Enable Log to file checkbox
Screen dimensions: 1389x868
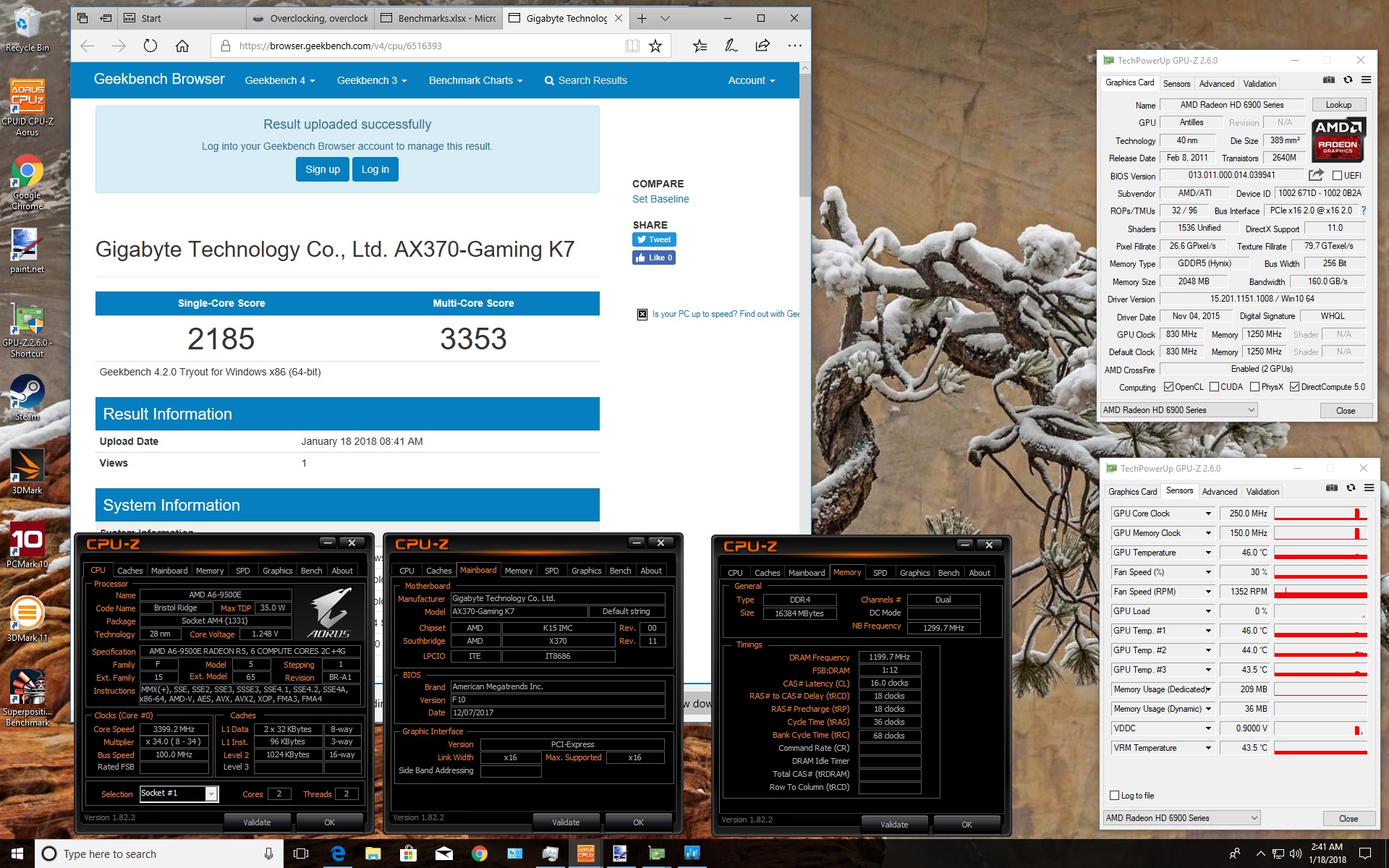tap(1114, 796)
